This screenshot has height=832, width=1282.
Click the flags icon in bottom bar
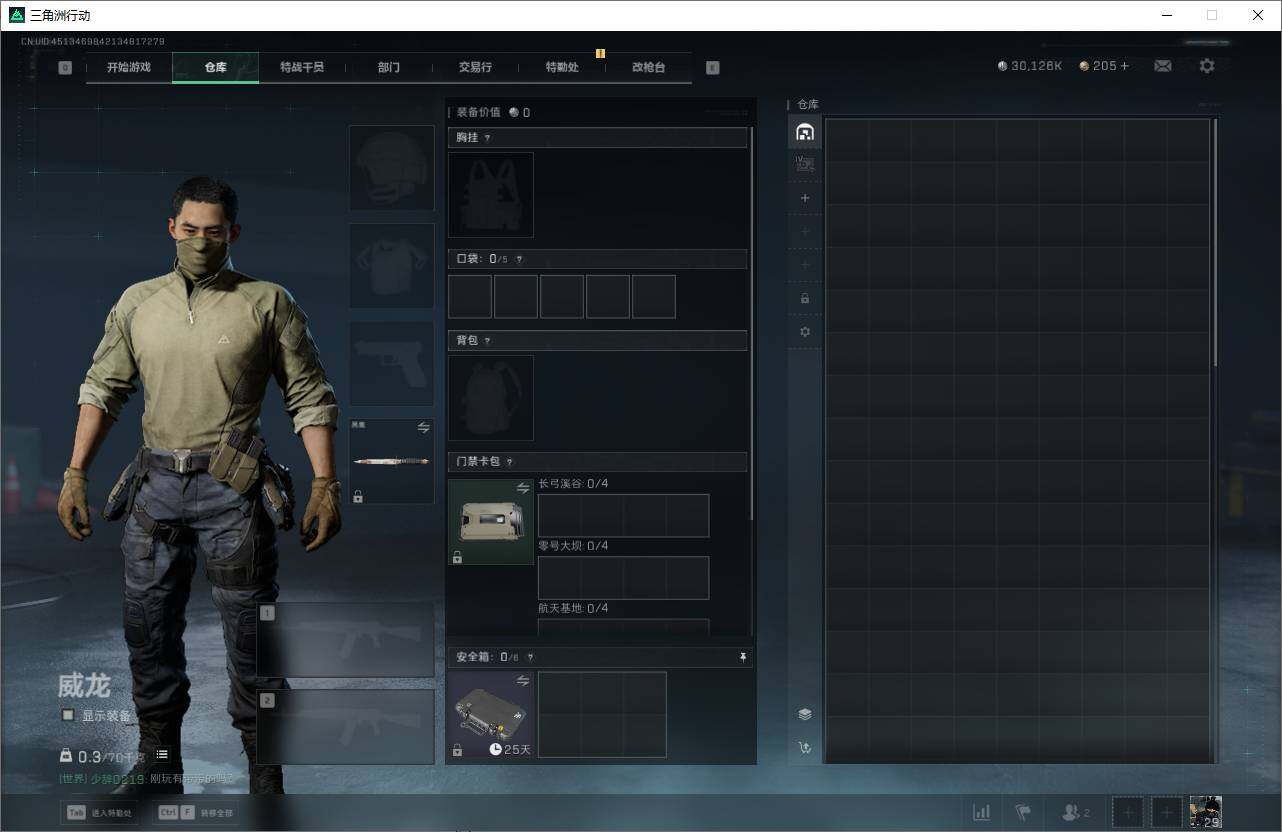tap(1023, 813)
